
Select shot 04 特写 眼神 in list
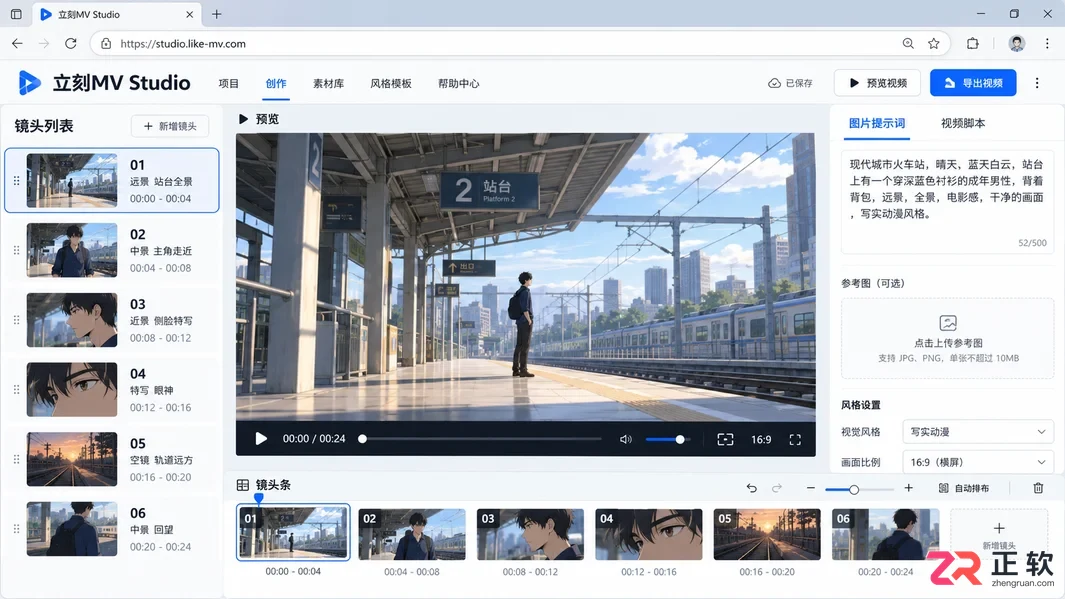pyautogui.click(x=112, y=390)
